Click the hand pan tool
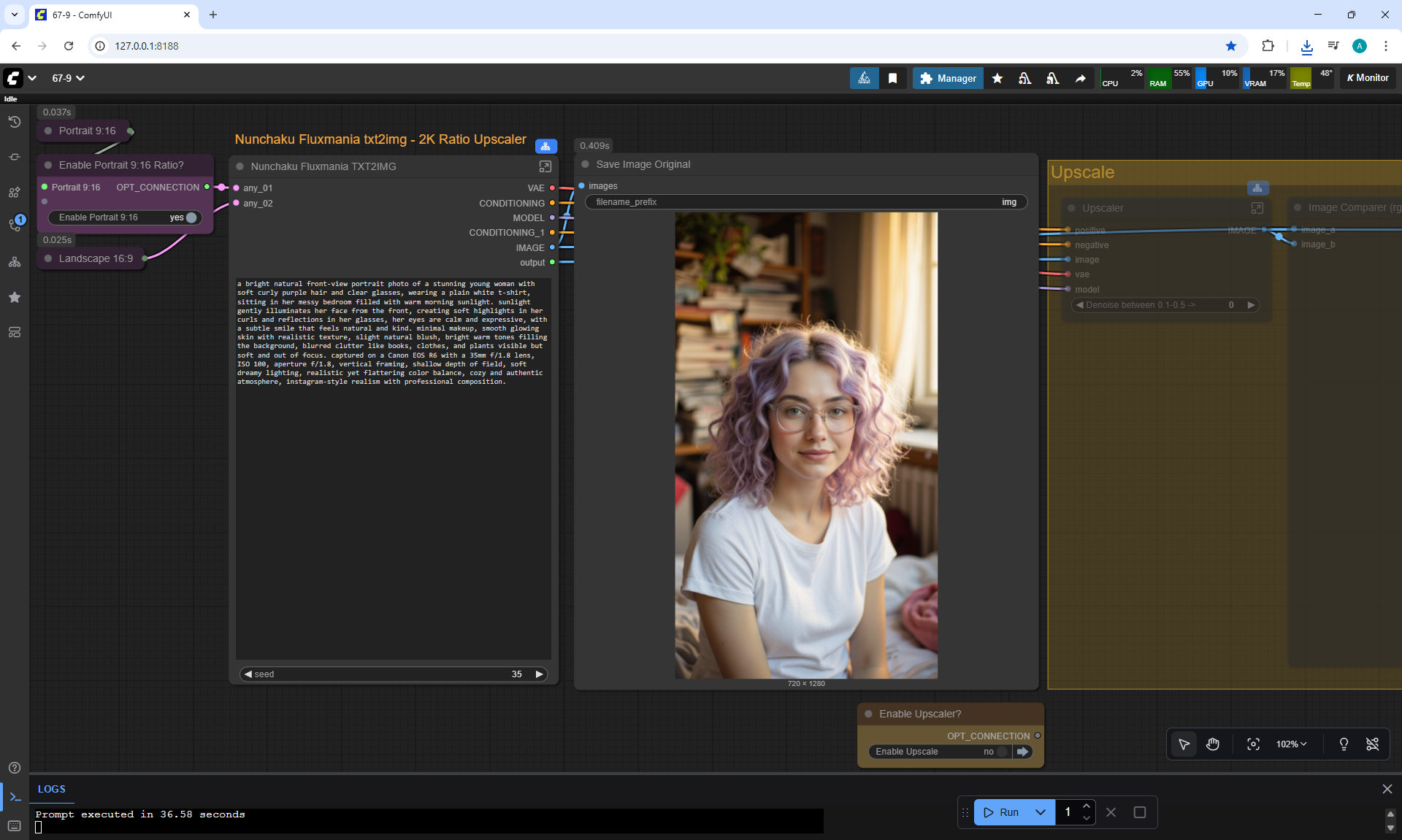Screen dimensions: 1402x840 pos(1213,744)
